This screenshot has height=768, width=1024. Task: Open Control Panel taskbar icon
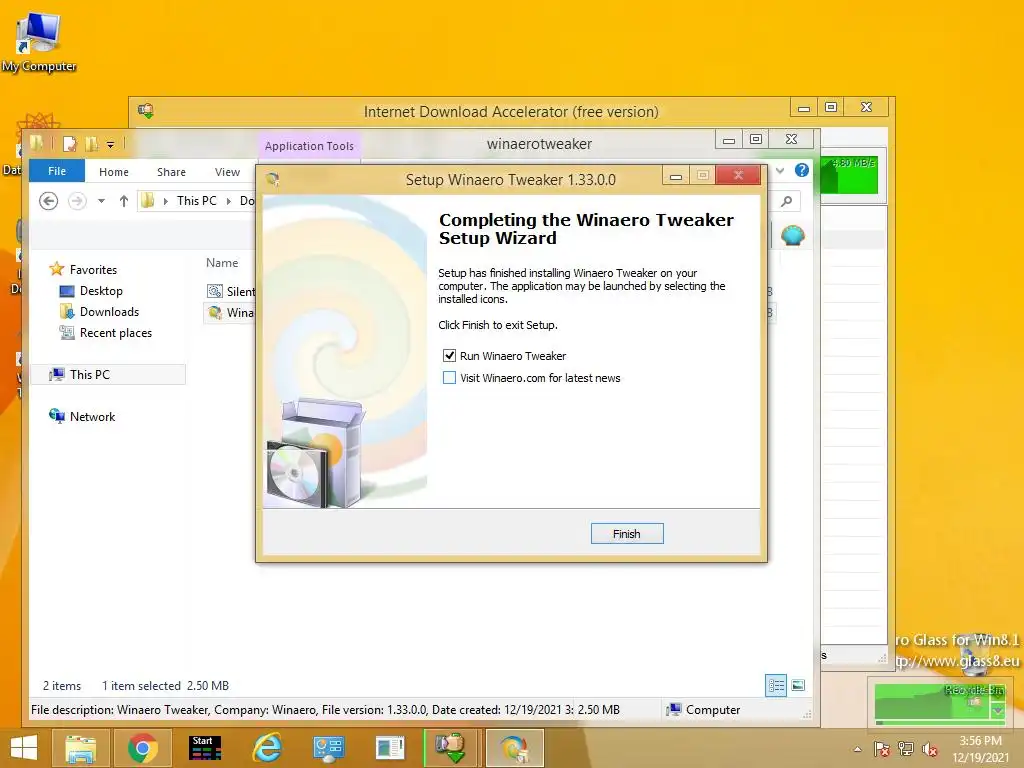[328, 748]
